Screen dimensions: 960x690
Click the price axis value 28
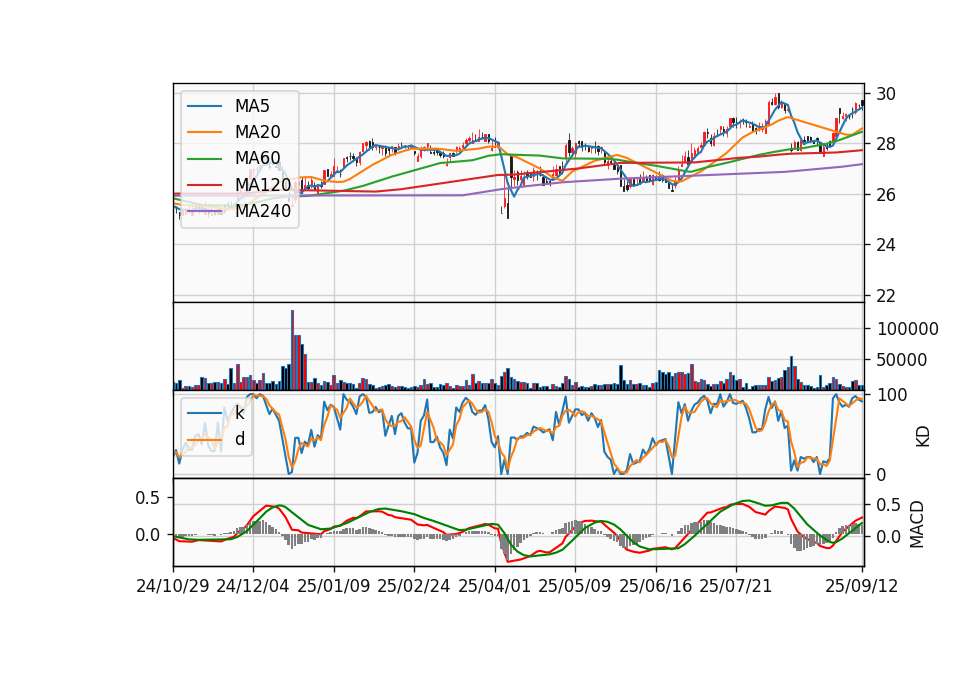(x=886, y=144)
